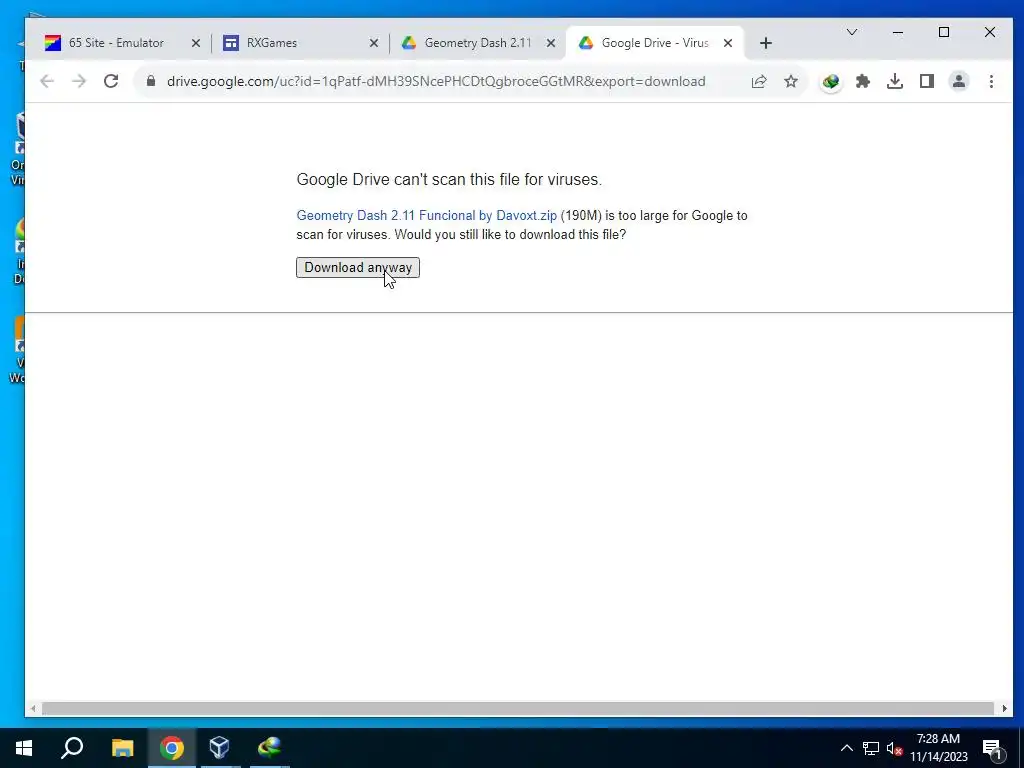Viewport: 1024px width, 768px height.
Task: Go forward to the next page
Action: click(x=79, y=81)
